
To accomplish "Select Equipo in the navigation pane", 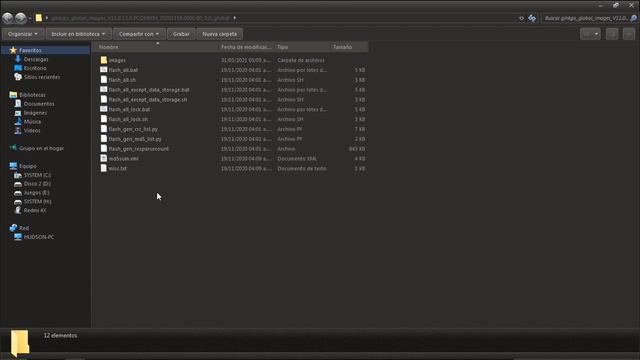I will 28,166.
